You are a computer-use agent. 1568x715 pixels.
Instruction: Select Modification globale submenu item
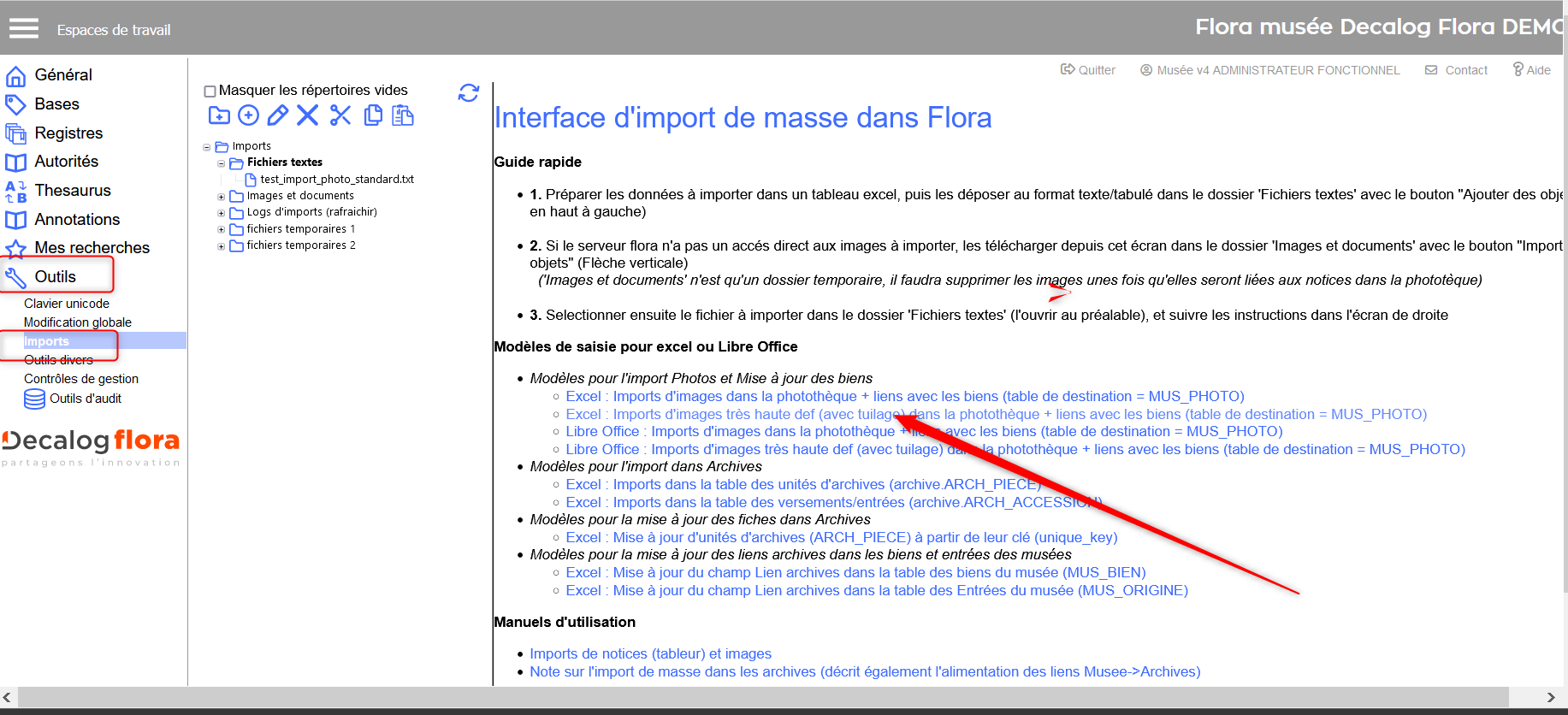pos(78,322)
